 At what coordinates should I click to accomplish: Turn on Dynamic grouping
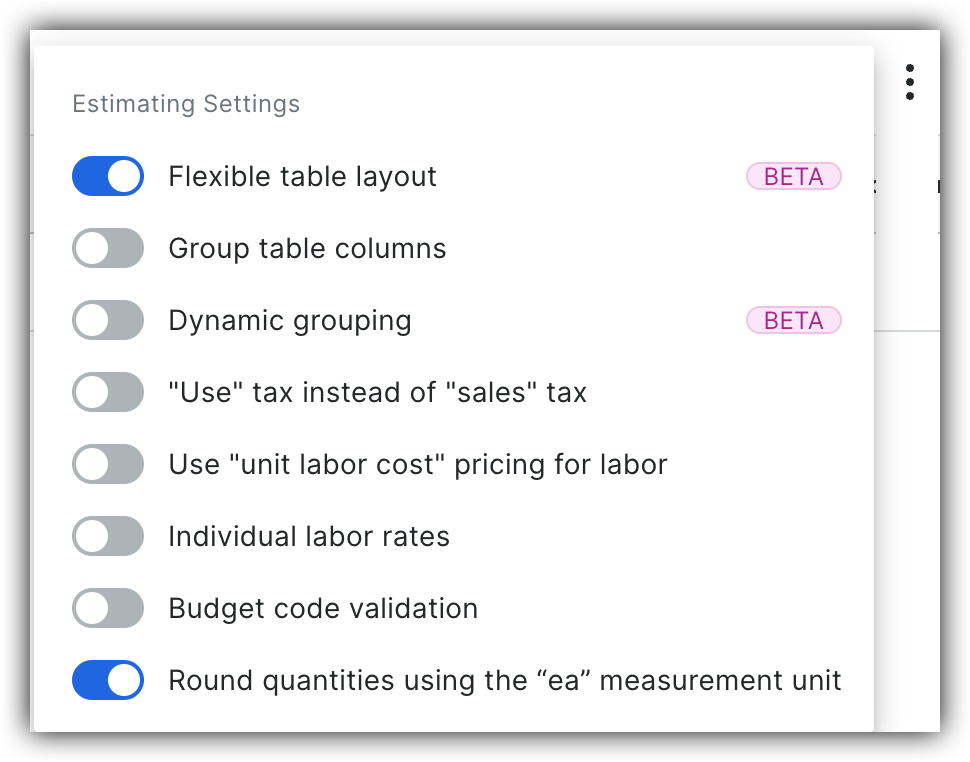[107, 320]
